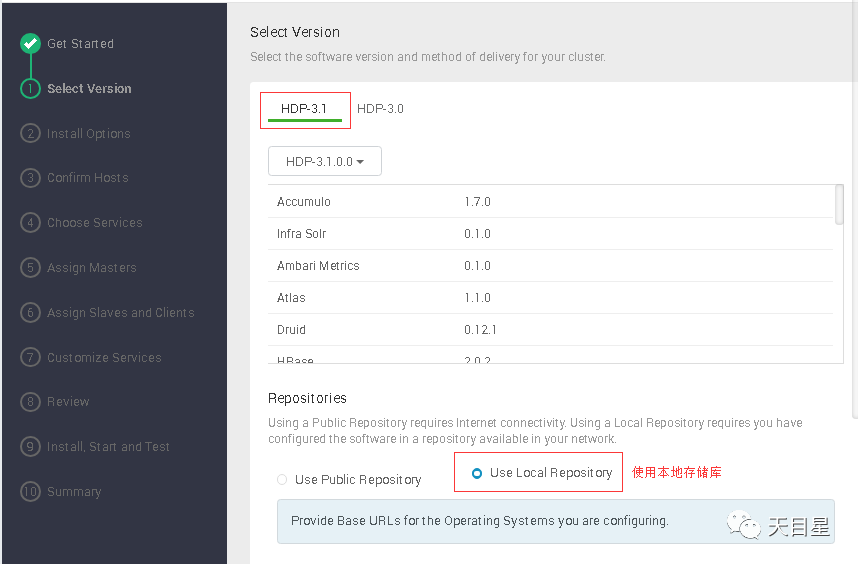This screenshot has height=564, width=858.
Task: Click the Repositories section heading
Action: 307,398
